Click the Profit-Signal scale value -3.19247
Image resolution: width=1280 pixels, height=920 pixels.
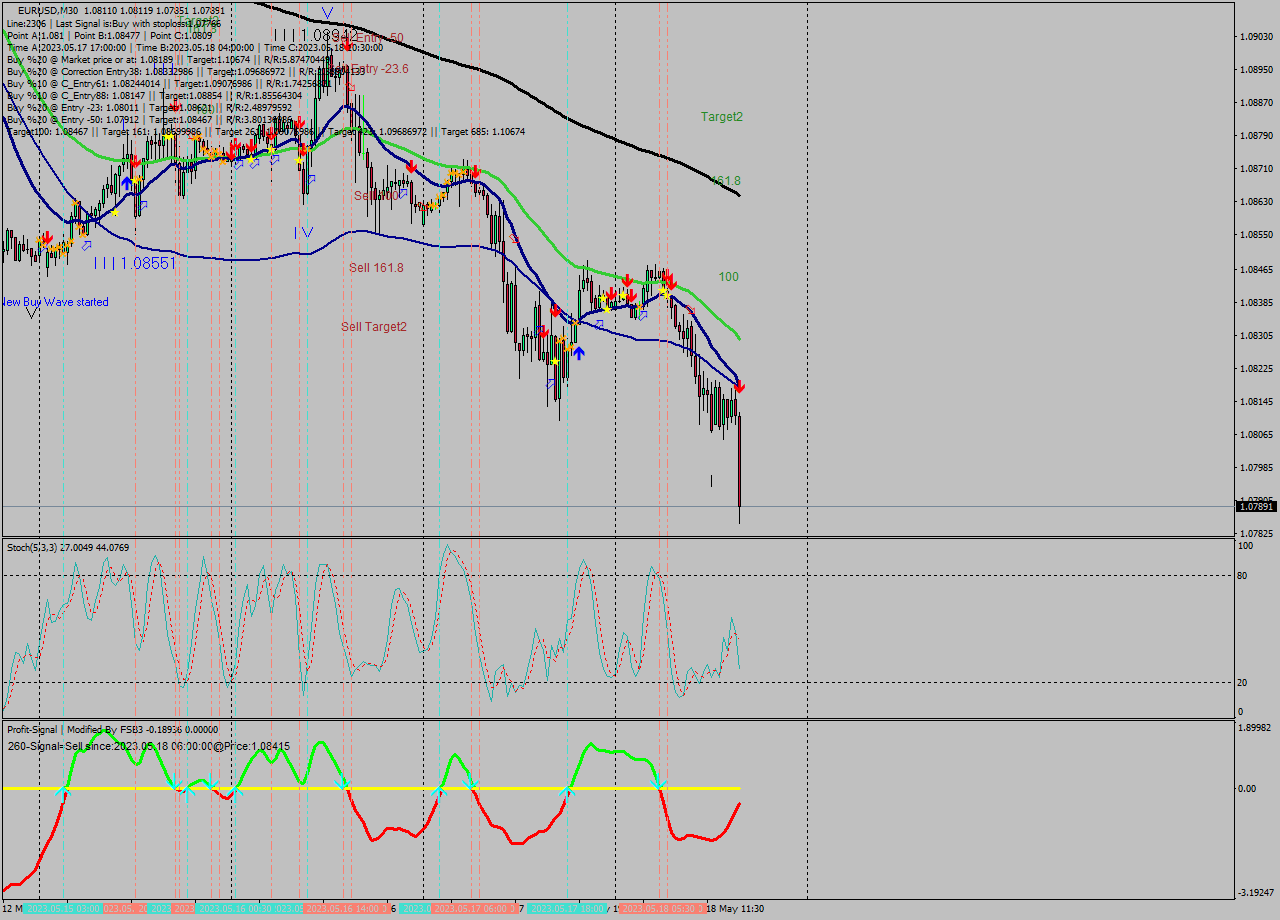coord(1255,893)
